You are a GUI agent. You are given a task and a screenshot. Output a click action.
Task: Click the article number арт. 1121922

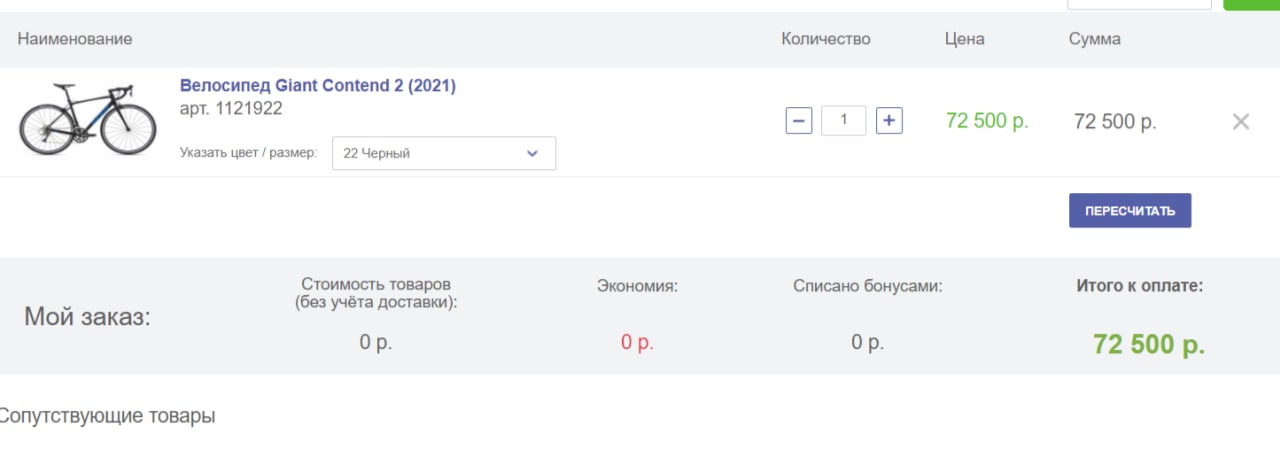click(x=231, y=109)
